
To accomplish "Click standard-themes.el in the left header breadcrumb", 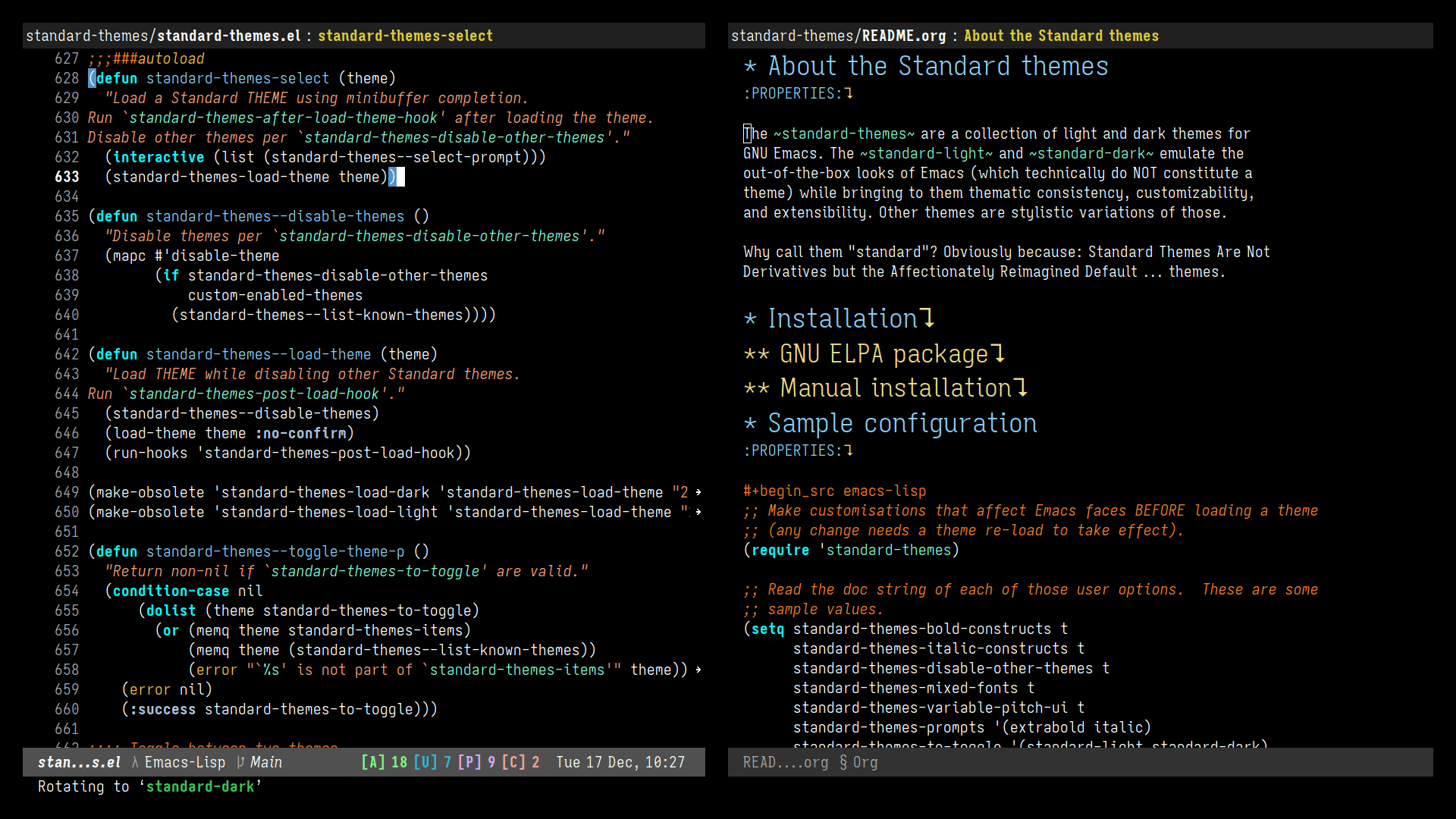I will pos(228,36).
